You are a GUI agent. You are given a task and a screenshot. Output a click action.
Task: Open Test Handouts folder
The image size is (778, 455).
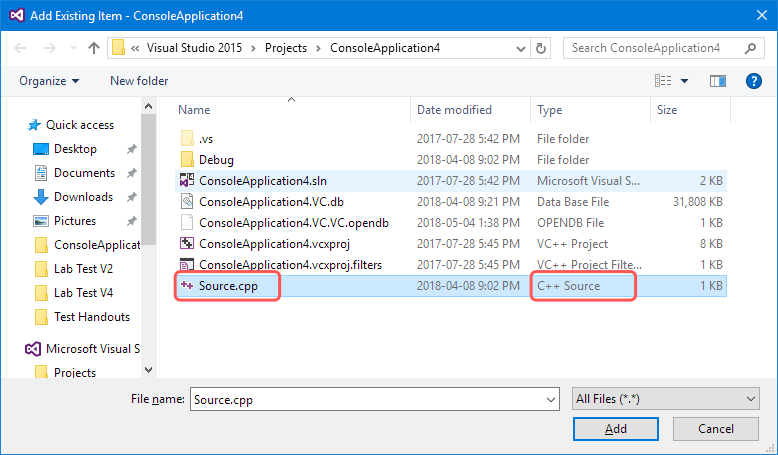92,317
